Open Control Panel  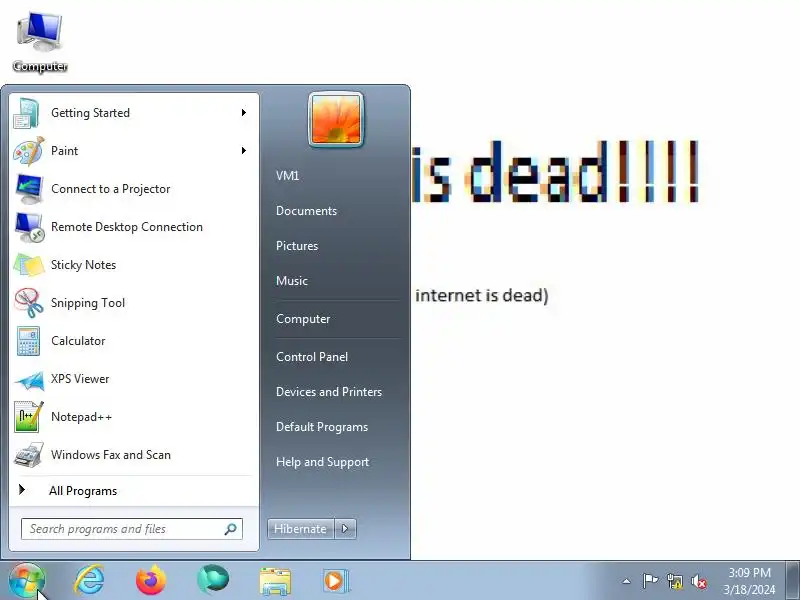312,357
